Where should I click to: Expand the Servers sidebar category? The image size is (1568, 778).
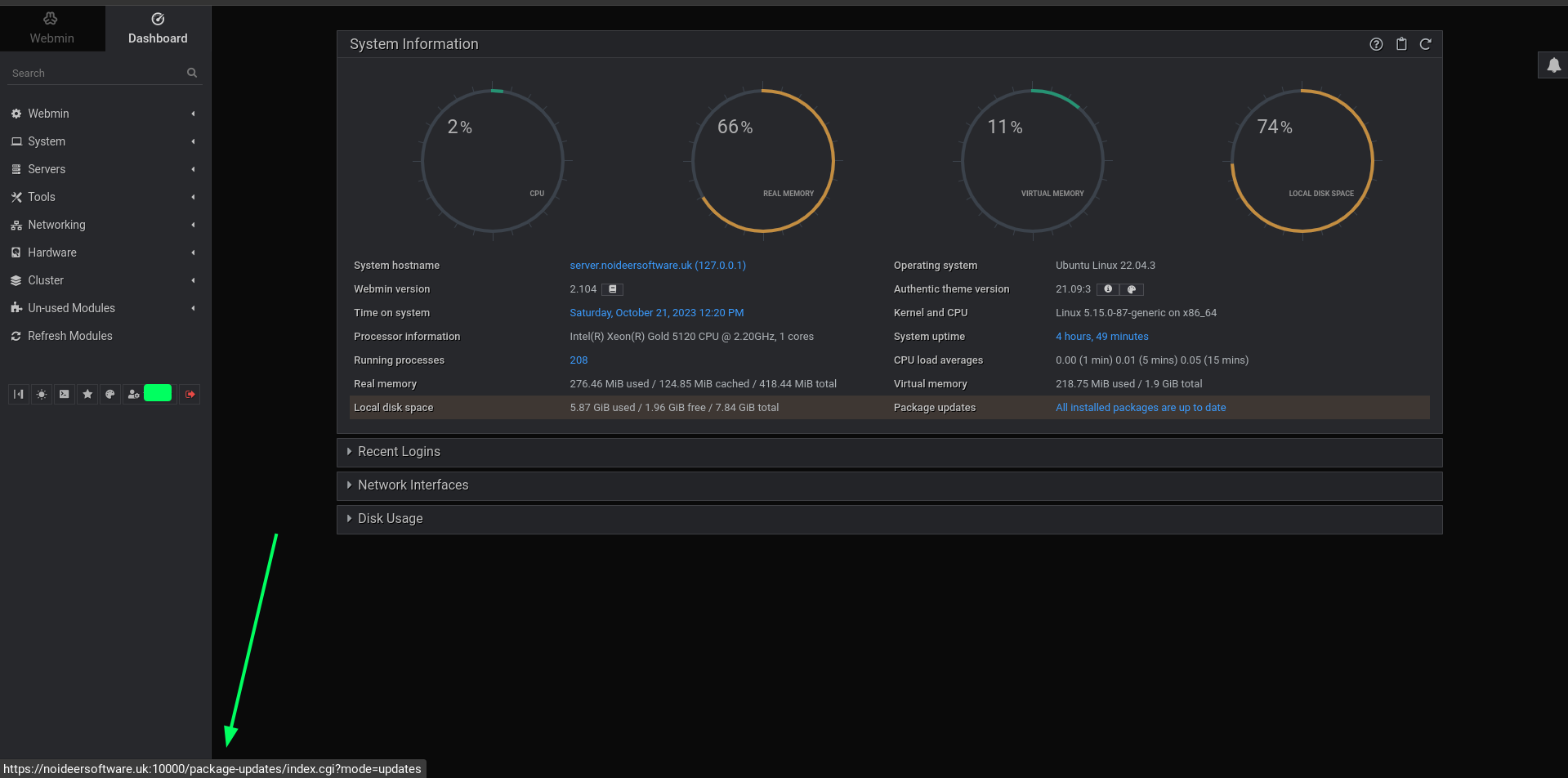[x=105, y=169]
